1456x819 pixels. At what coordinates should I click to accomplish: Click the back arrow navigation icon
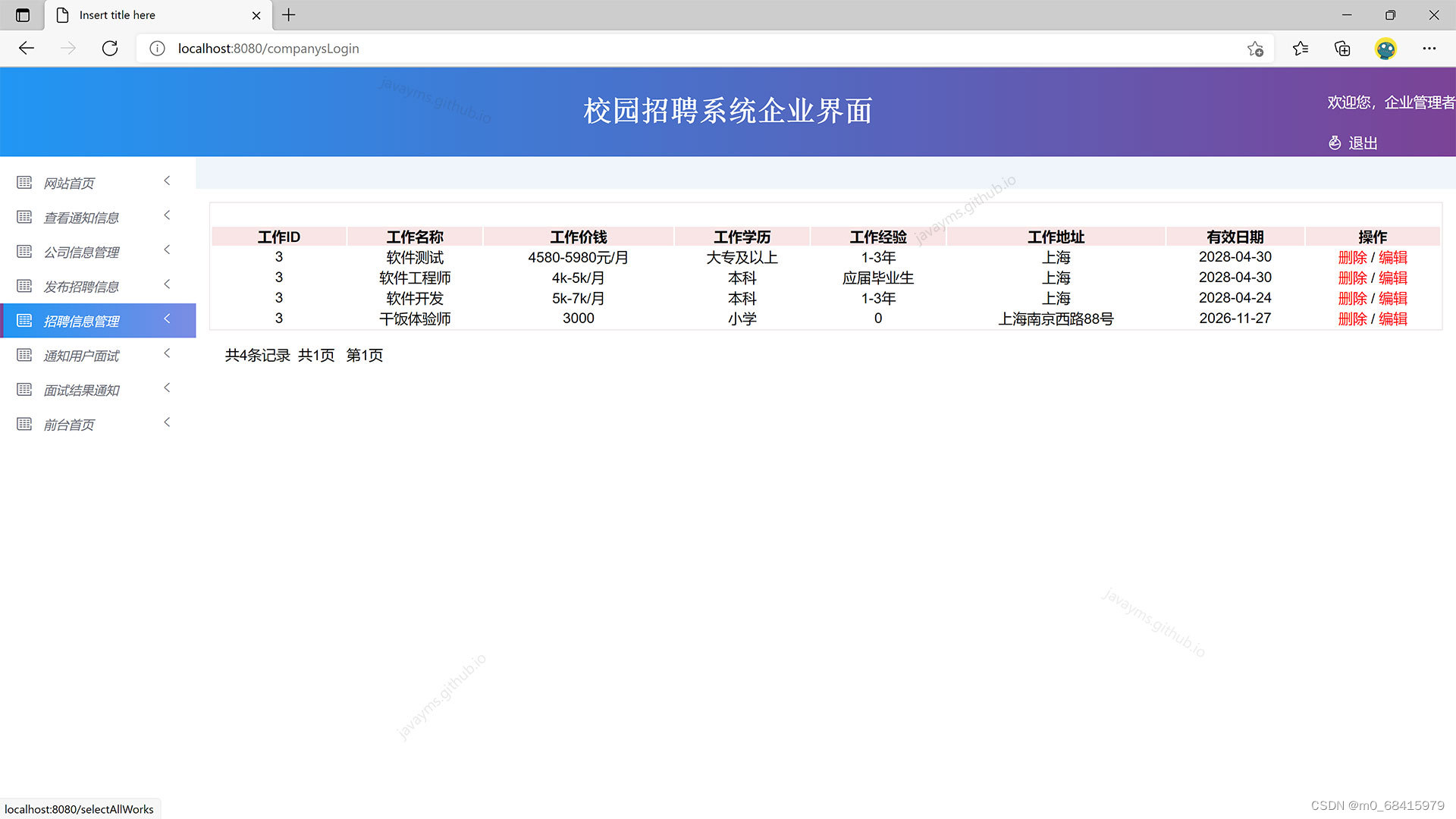click(x=27, y=48)
